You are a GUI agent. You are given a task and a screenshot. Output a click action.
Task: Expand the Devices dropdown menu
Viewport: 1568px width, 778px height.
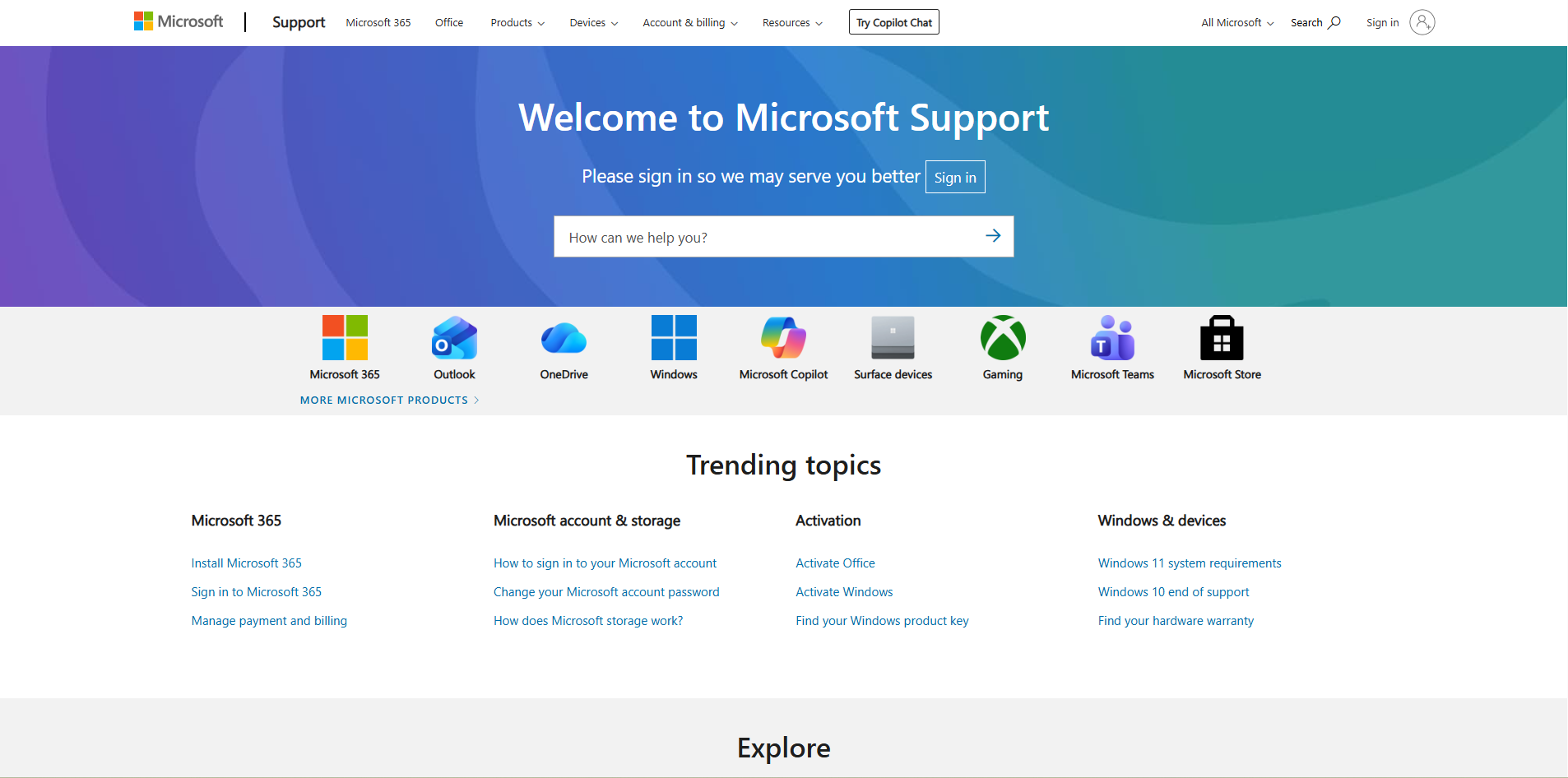(x=593, y=23)
